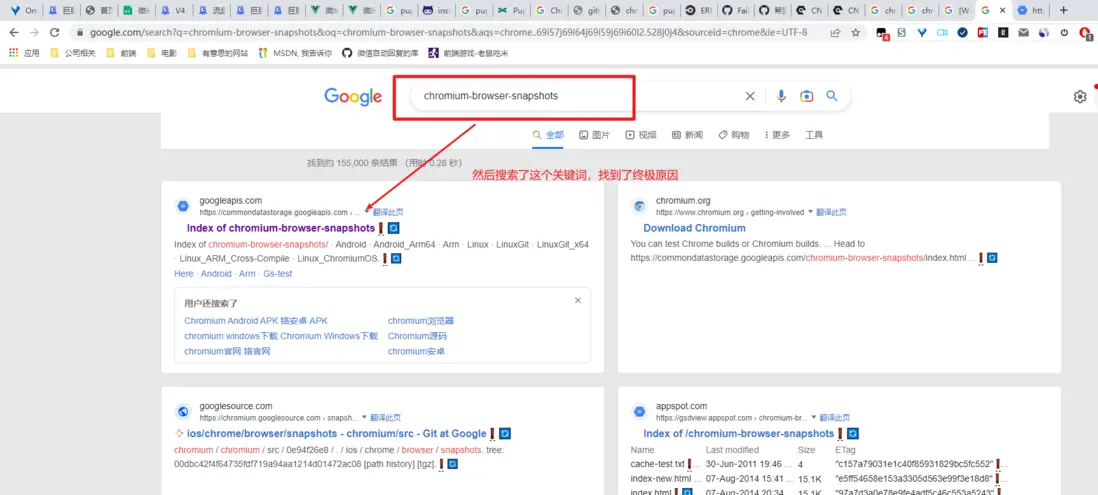The width and height of the screenshot is (1098, 495).
Task: Click the Google logo
Action: tap(353, 97)
